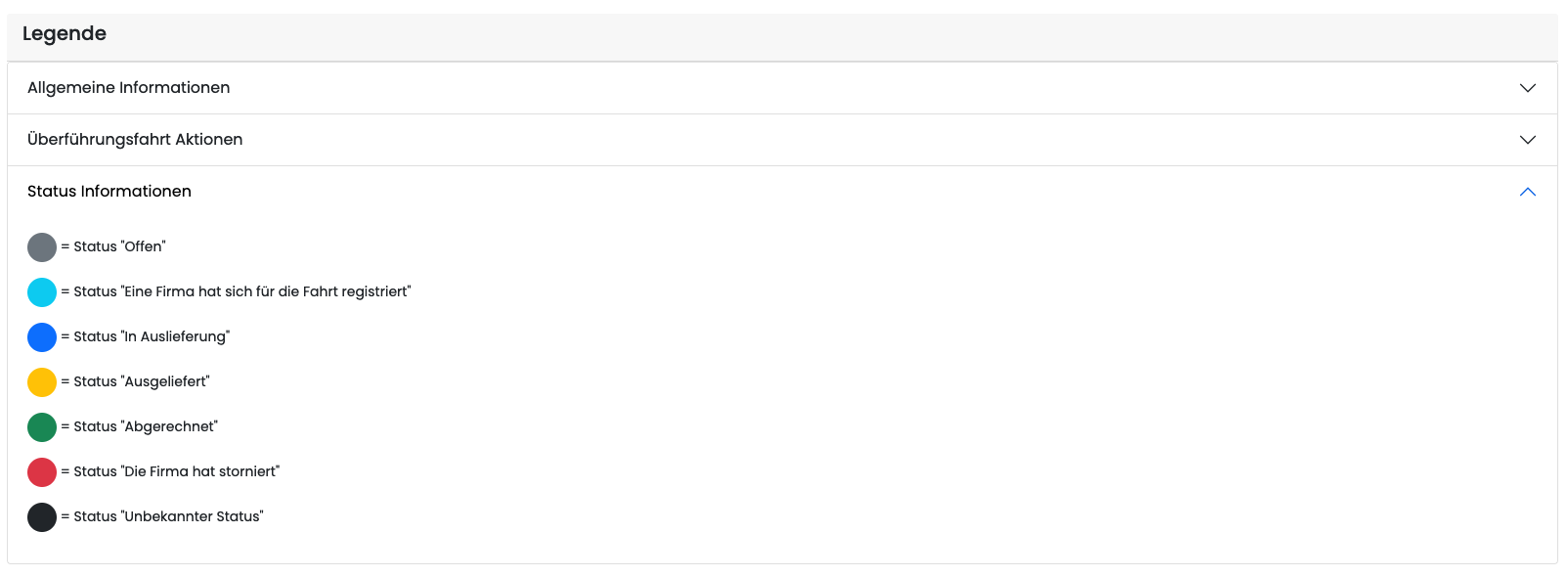This screenshot has height=577, width=1568.
Task: Click the Legende heading
Action: (x=65, y=33)
